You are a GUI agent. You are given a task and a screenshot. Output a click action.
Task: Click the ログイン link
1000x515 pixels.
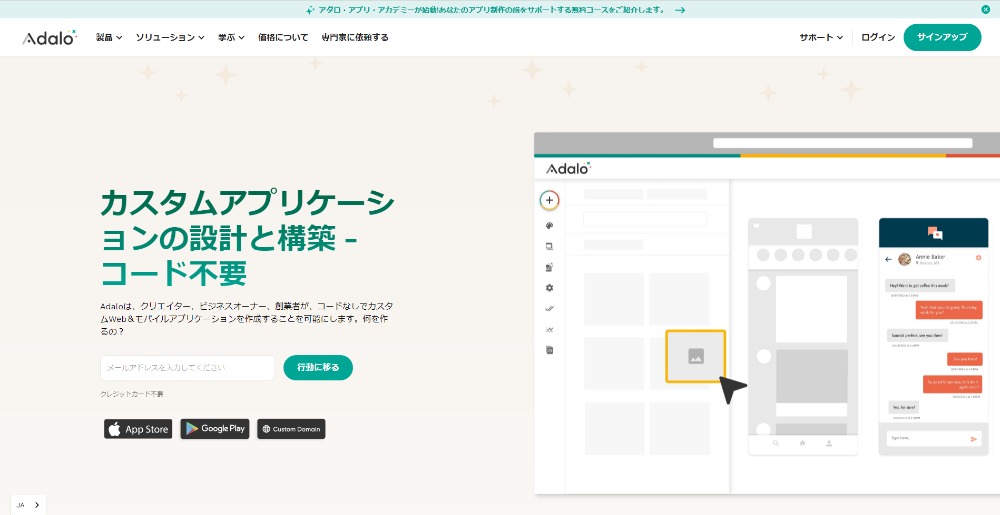878,38
